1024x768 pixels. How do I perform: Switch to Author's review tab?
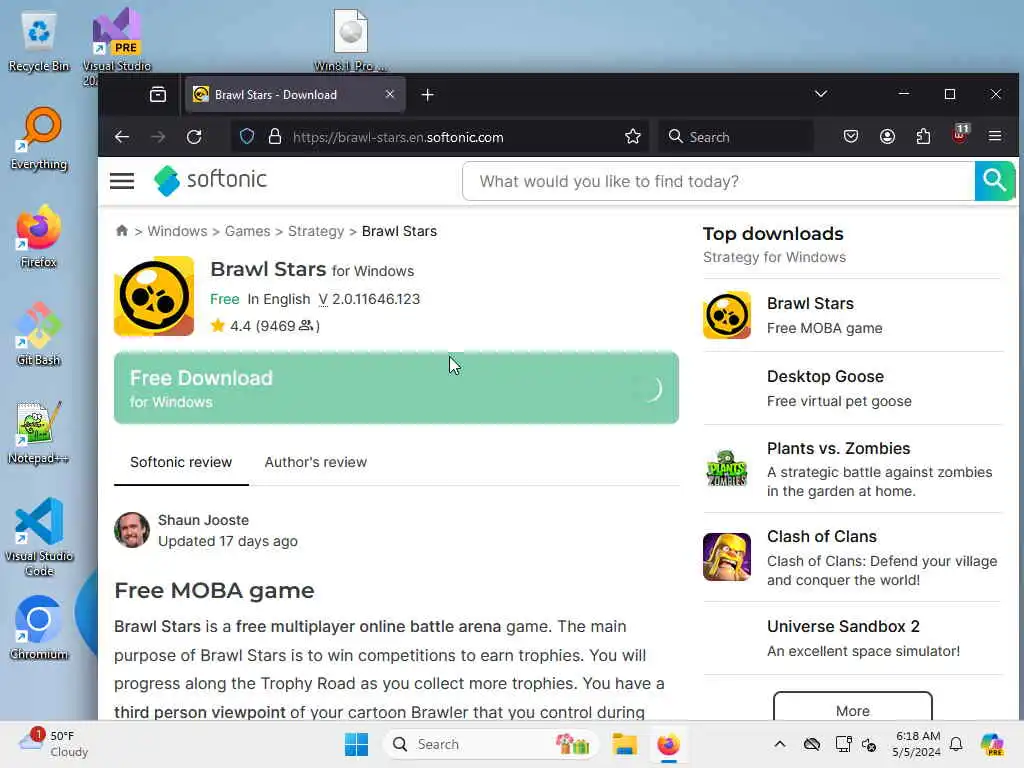pyautogui.click(x=315, y=462)
